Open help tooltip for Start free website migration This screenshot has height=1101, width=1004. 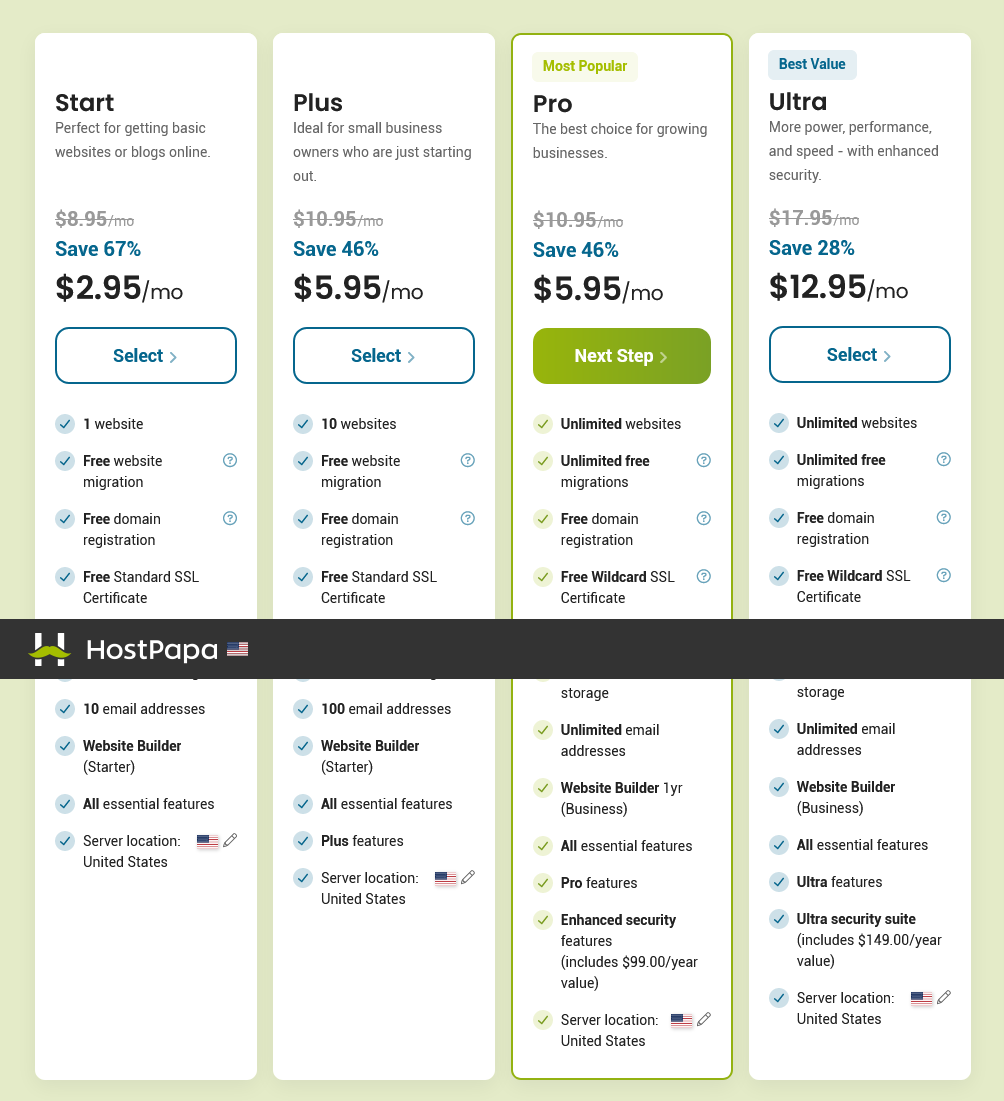click(x=230, y=461)
